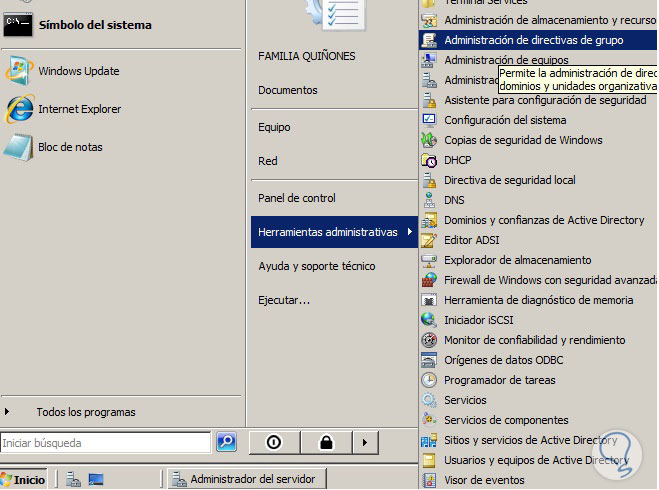The height and width of the screenshot is (490, 659).
Task: Click the Administración de almacenamiento y recursos icon
Action: 429,20
